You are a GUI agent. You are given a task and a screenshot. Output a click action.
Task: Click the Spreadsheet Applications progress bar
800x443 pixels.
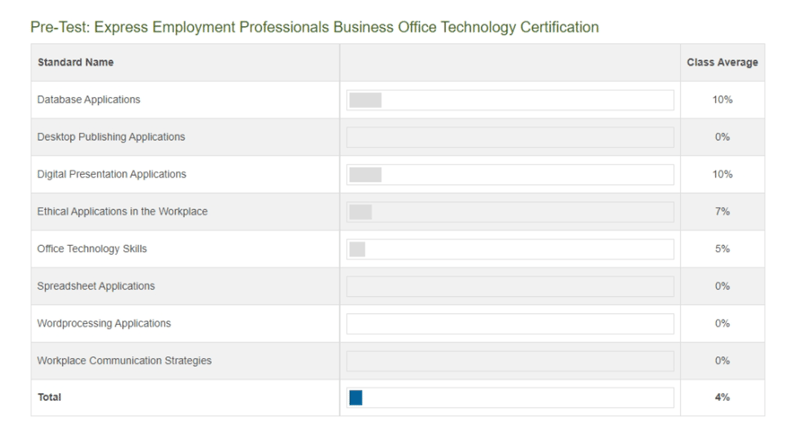click(x=510, y=286)
